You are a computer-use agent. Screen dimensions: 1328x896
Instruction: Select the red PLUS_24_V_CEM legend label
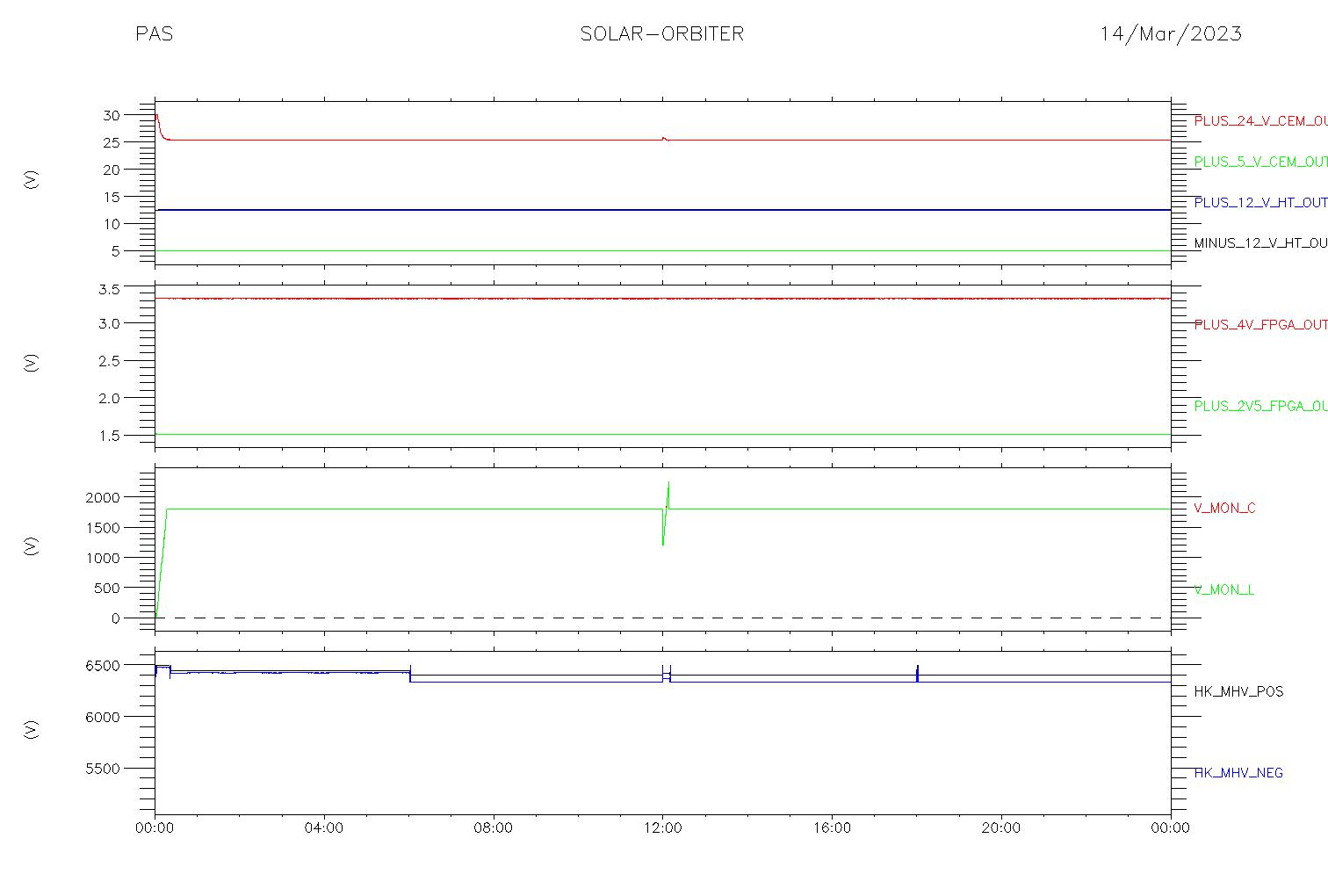1260,121
